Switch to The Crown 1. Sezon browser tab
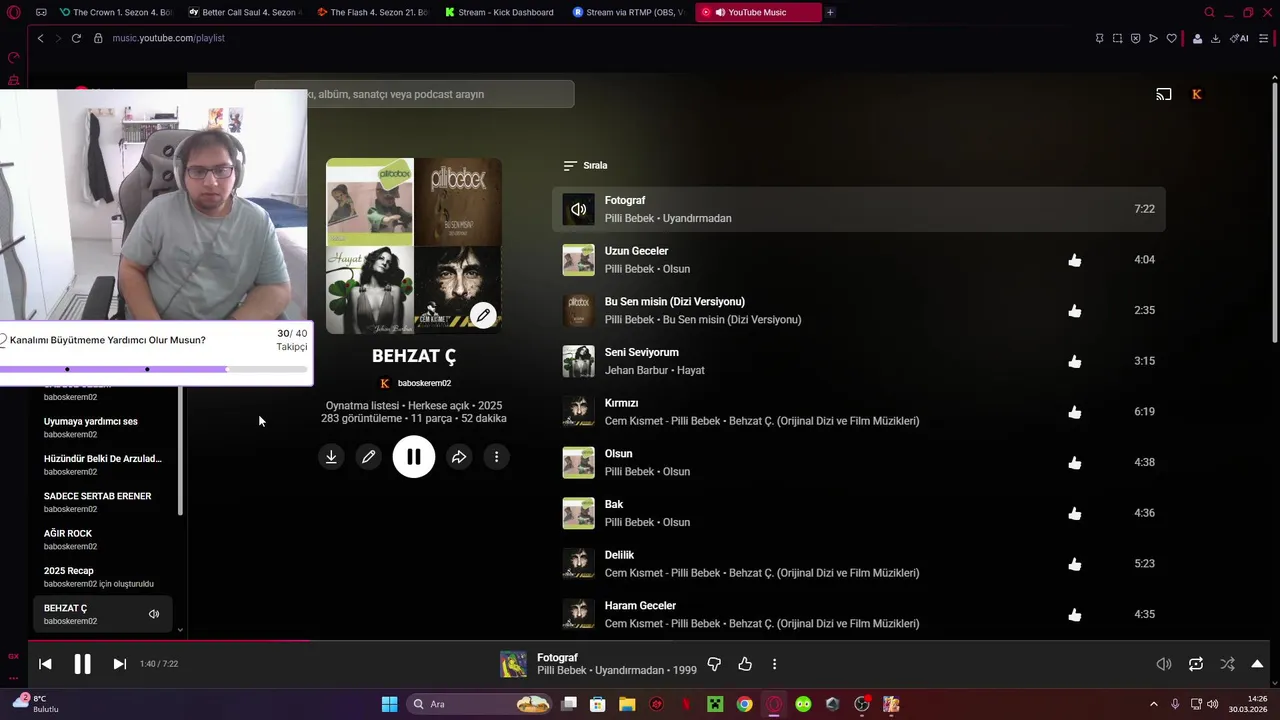 click(x=115, y=12)
